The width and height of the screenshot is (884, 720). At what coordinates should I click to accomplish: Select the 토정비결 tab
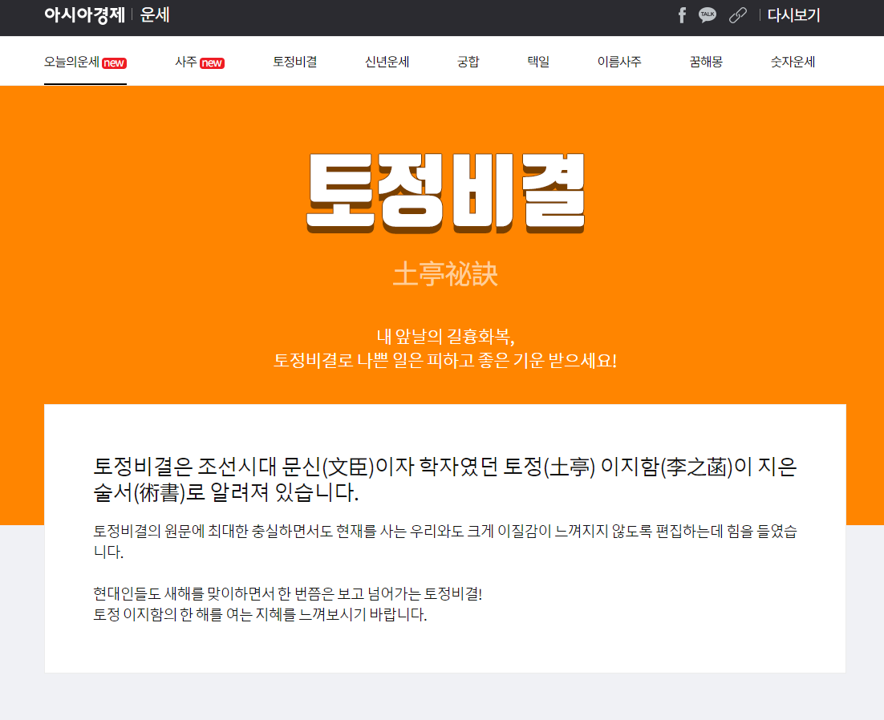tap(292, 60)
